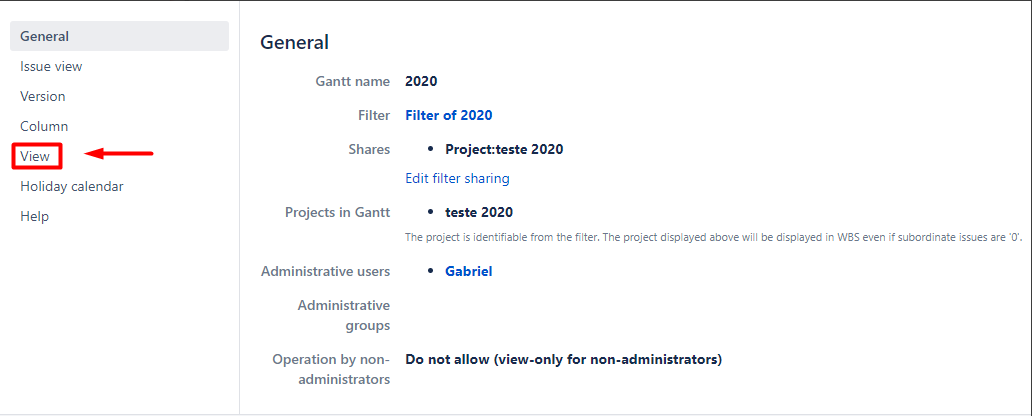Image resolution: width=1032 pixels, height=416 pixels.
Task: Click the project identification note text
Action: 712,238
